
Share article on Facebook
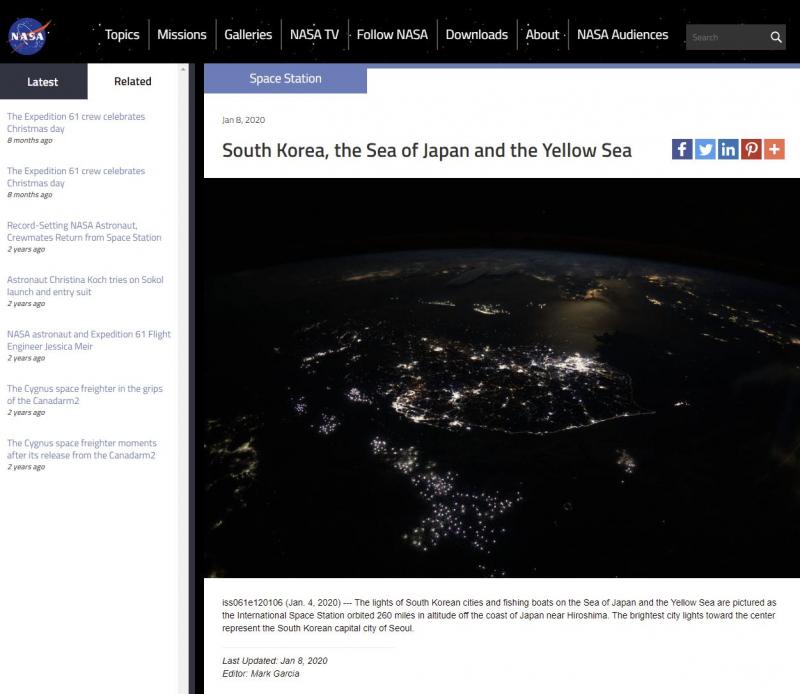click(682, 150)
